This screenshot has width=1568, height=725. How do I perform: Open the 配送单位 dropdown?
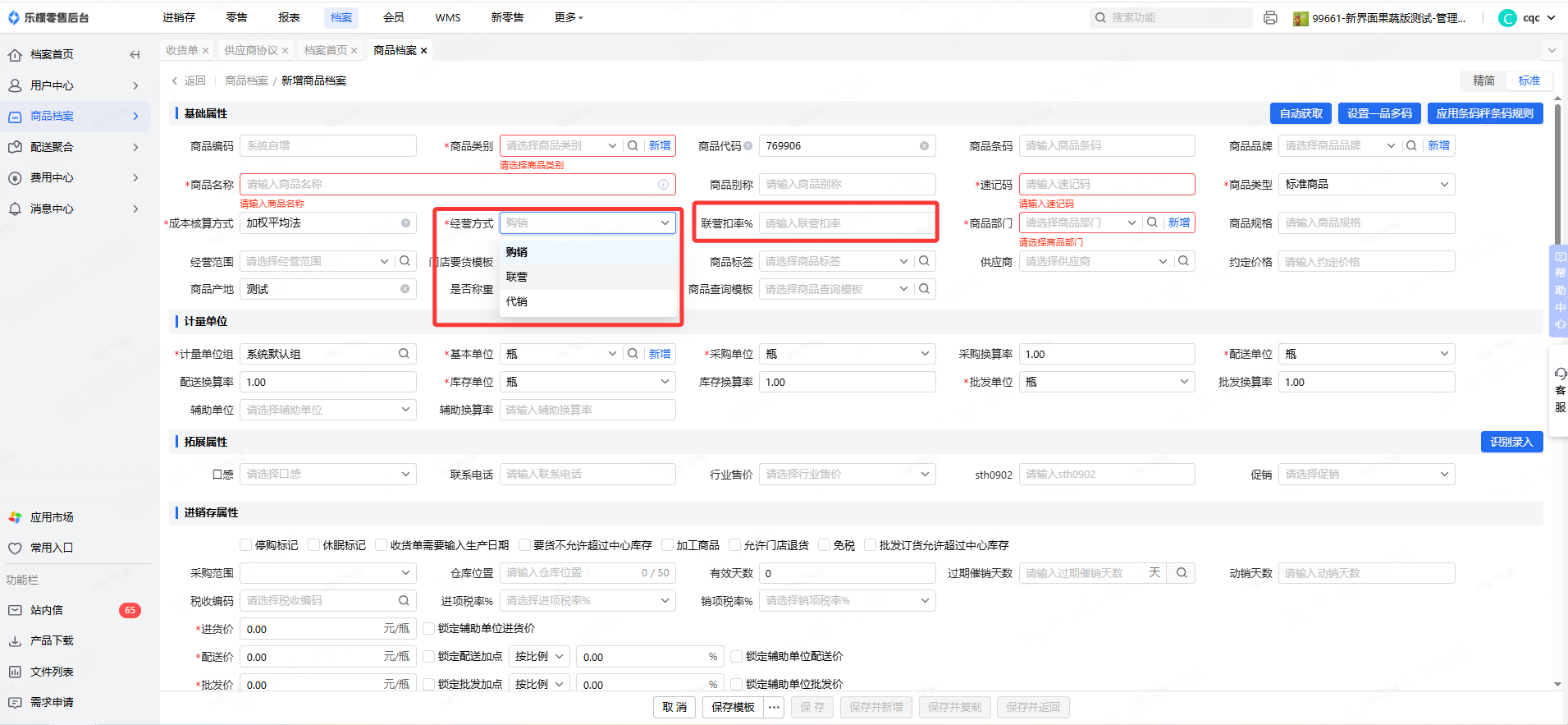click(x=1366, y=354)
